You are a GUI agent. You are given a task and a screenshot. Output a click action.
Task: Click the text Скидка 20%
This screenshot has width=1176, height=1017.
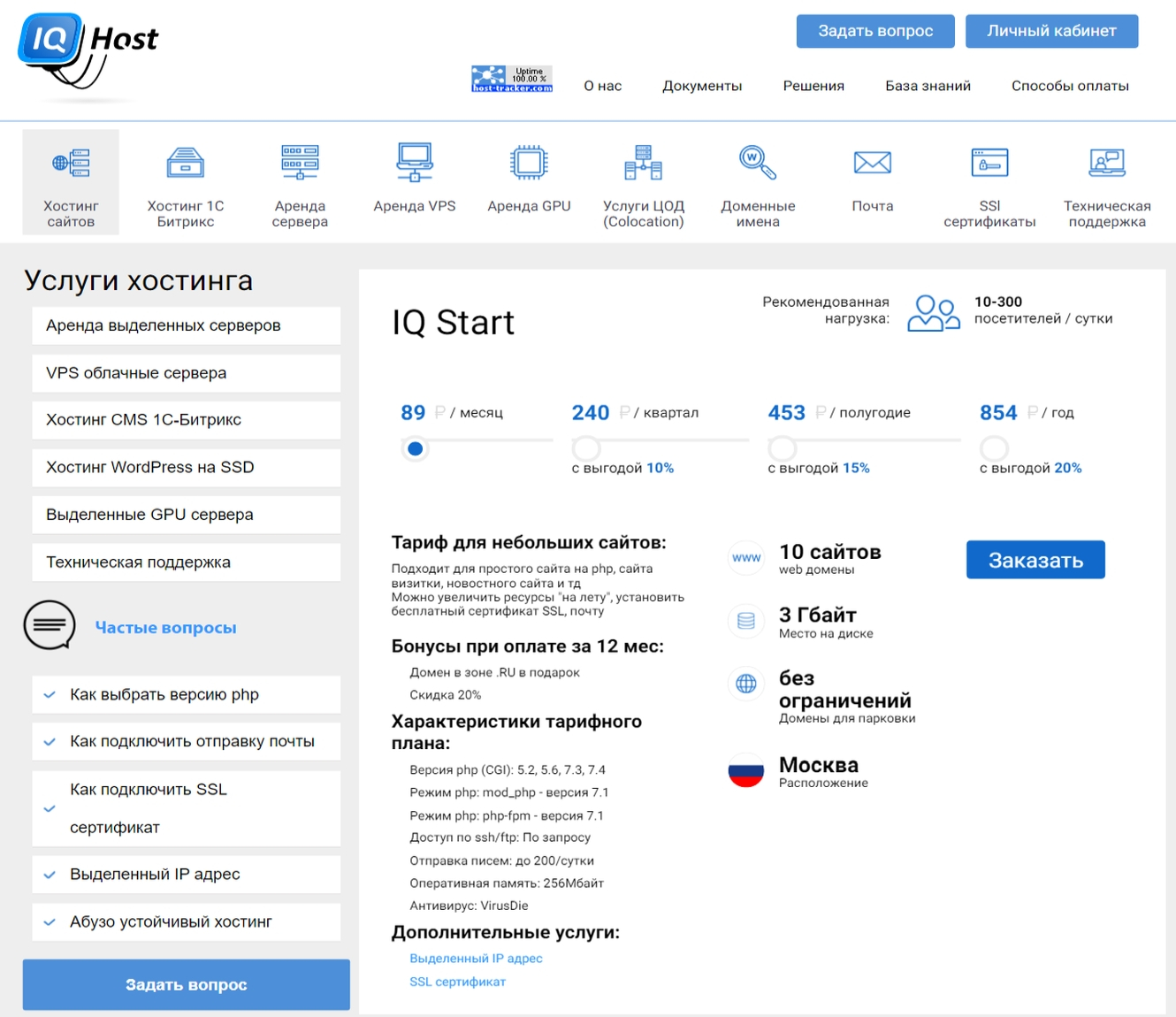[445, 695]
